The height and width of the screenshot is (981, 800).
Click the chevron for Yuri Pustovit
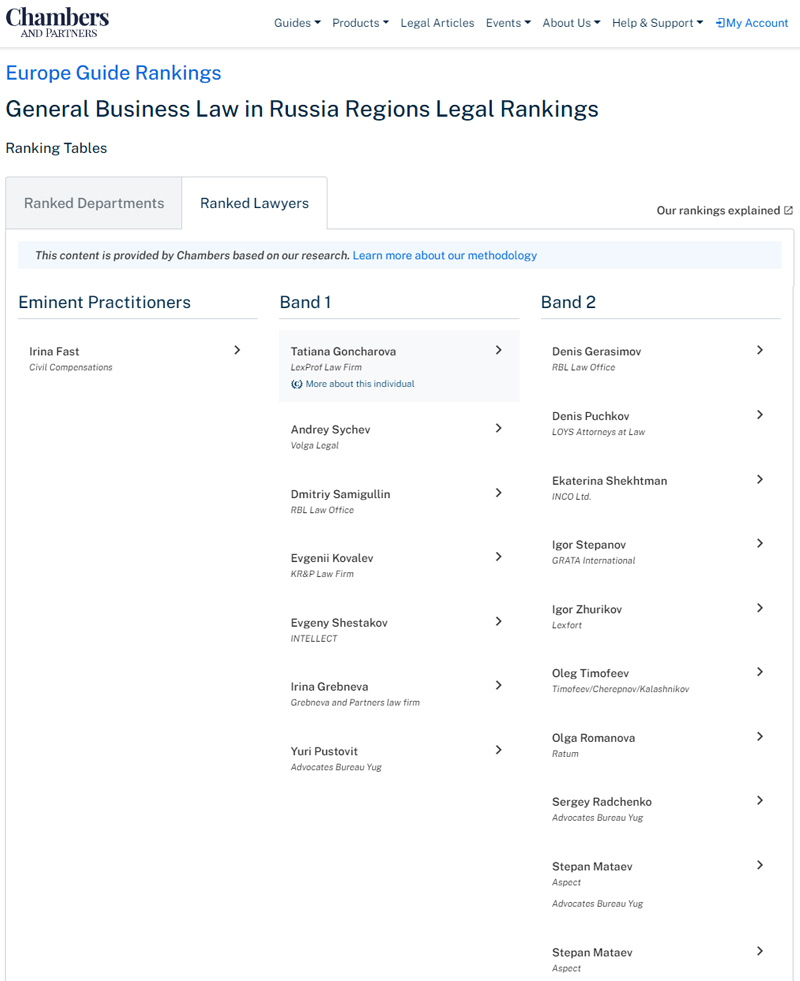click(x=499, y=750)
